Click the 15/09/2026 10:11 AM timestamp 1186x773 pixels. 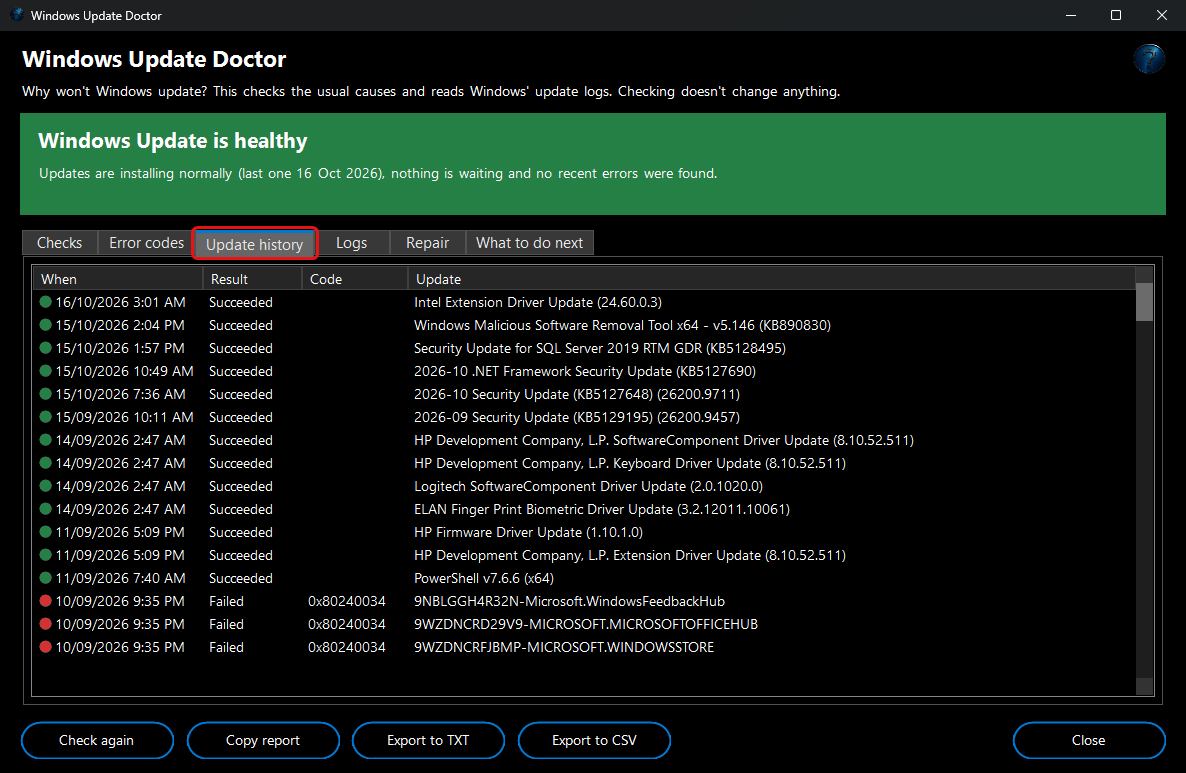click(x=124, y=417)
